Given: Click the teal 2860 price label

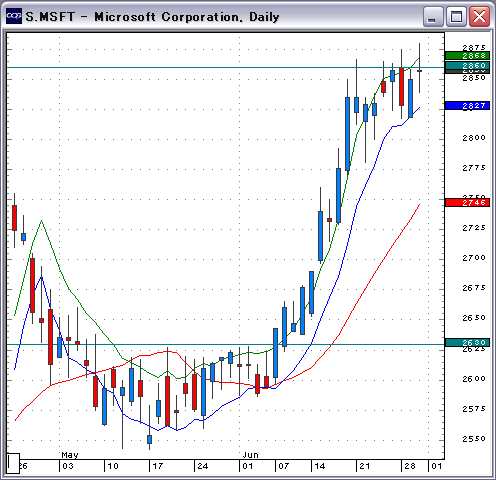Looking at the screenshot, I should (x=467, y=66).
